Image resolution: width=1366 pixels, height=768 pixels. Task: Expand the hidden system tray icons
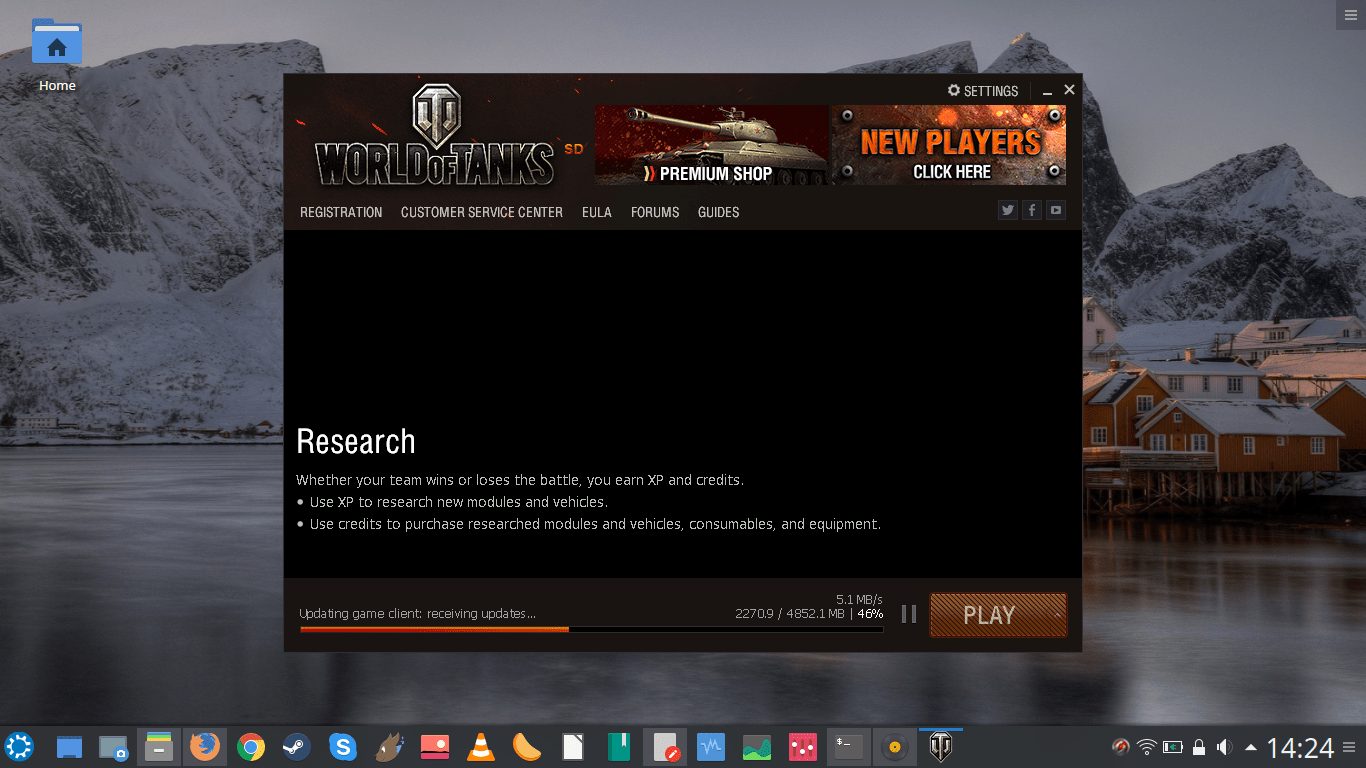[1251, 747]
